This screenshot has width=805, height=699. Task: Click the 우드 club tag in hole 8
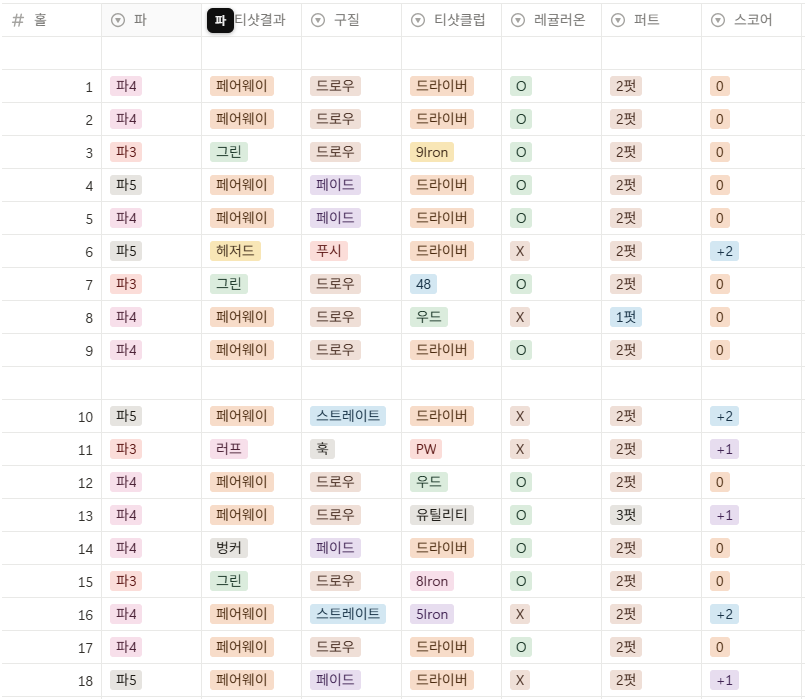[429, 317]
